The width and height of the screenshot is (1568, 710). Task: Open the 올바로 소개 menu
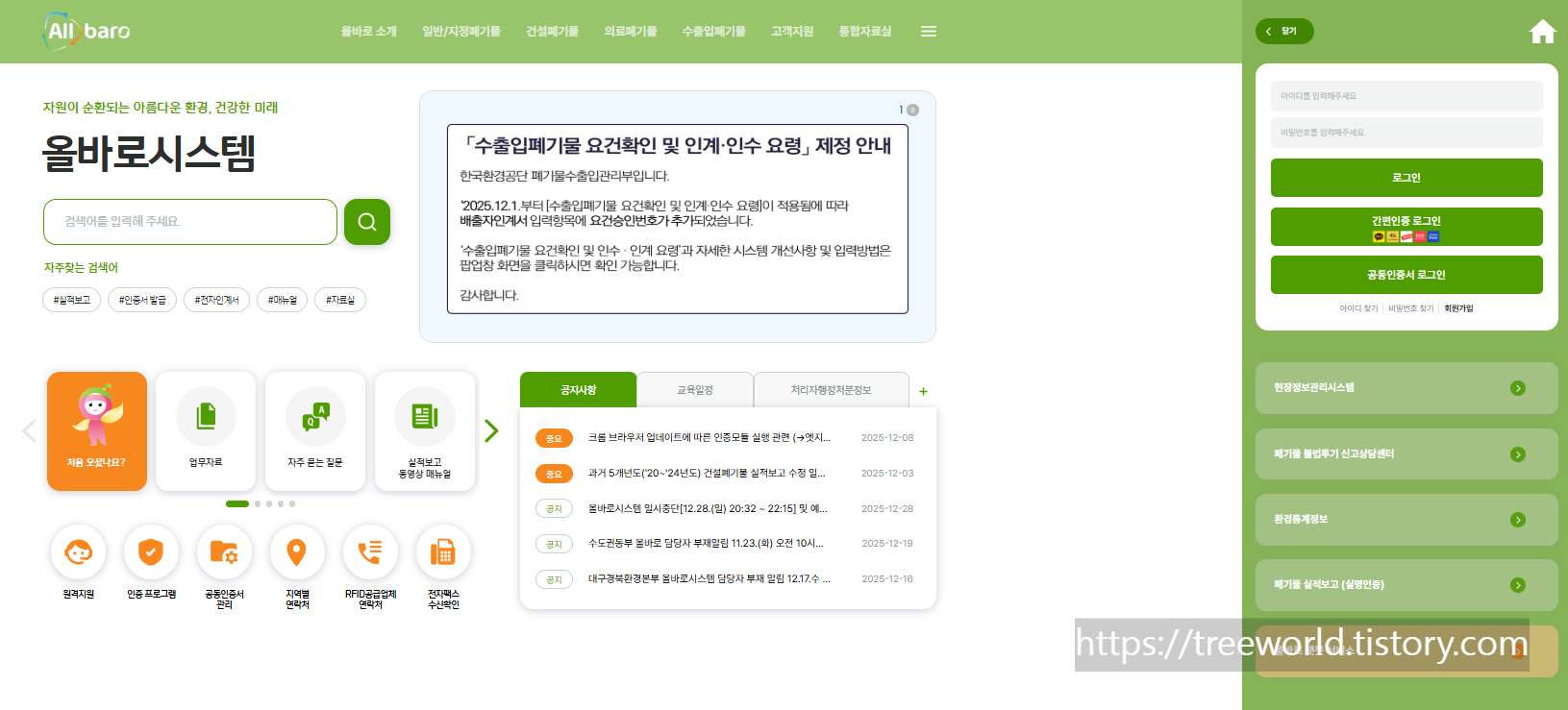369,32
